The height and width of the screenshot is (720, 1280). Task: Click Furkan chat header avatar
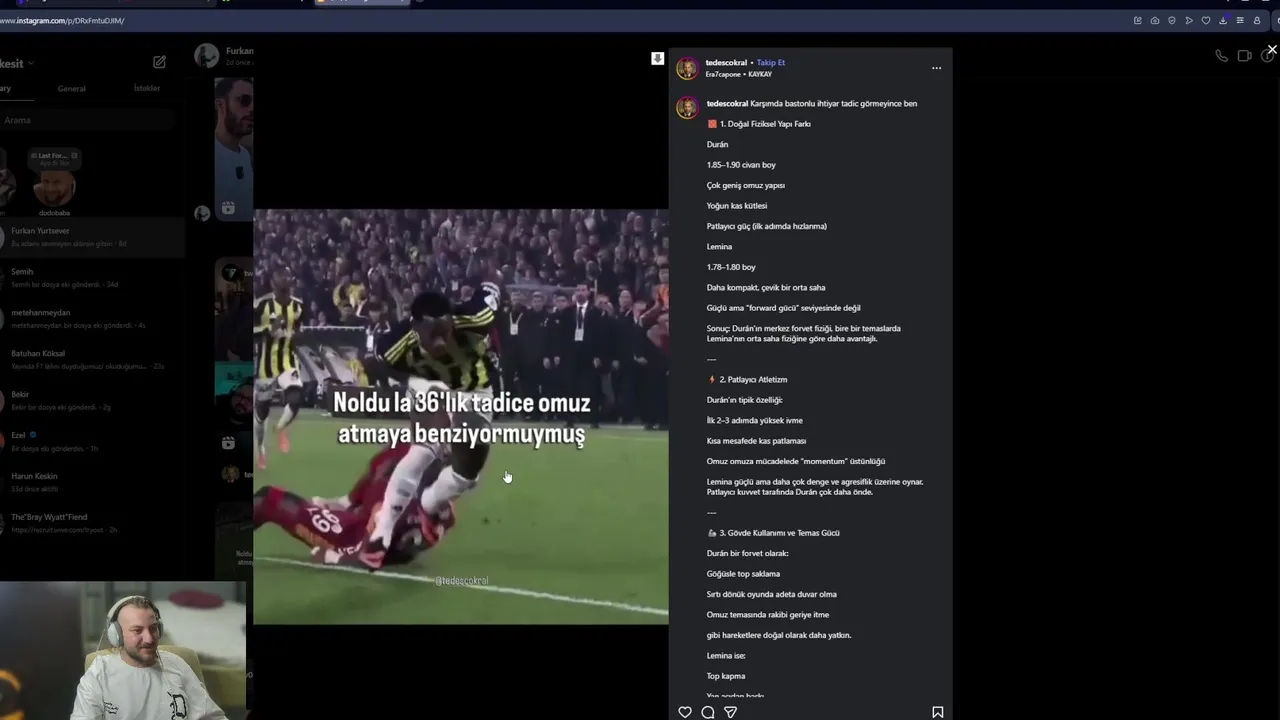click(x=207, y=56)
